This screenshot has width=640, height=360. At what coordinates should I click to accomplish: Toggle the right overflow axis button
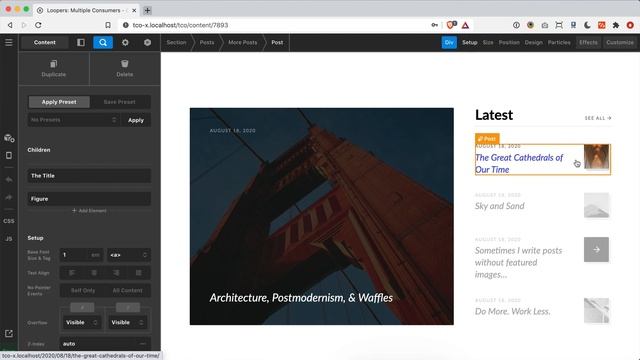click(x=128, y=307)
